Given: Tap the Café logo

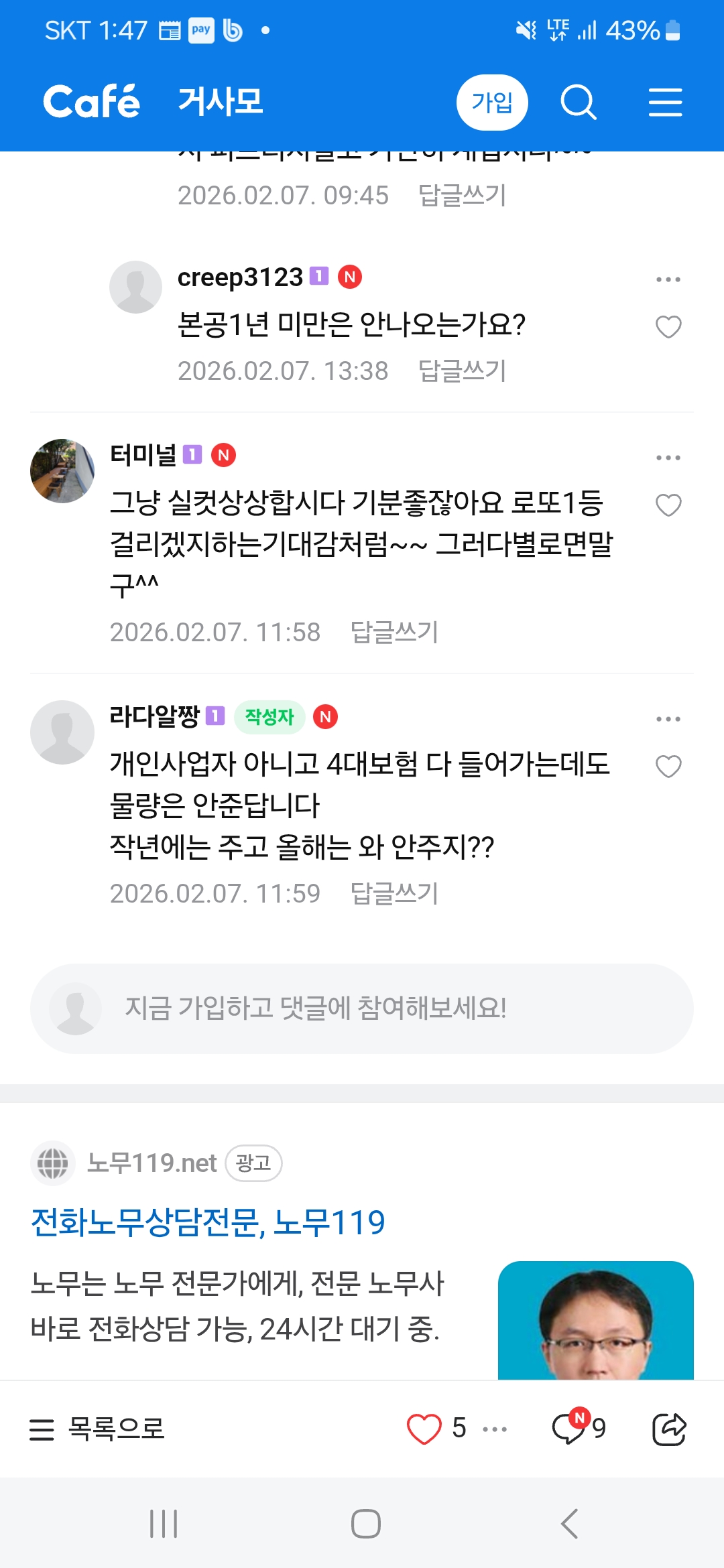Looking at the screenshot, I should pos(92,102).
